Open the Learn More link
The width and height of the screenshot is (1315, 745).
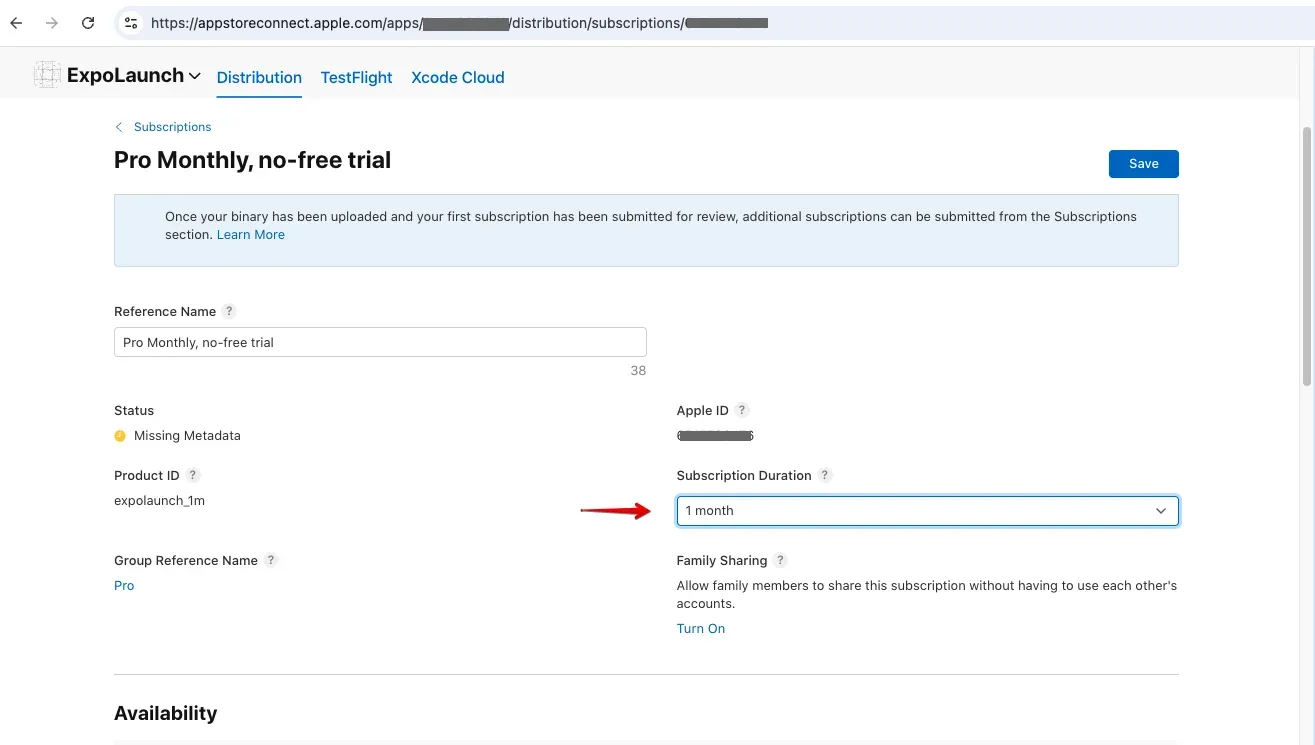[251, 234]
